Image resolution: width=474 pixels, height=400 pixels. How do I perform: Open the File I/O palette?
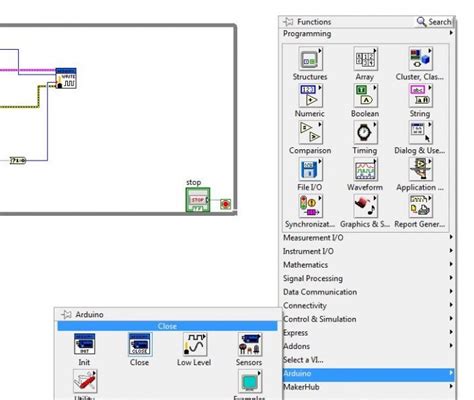point(310,169)
